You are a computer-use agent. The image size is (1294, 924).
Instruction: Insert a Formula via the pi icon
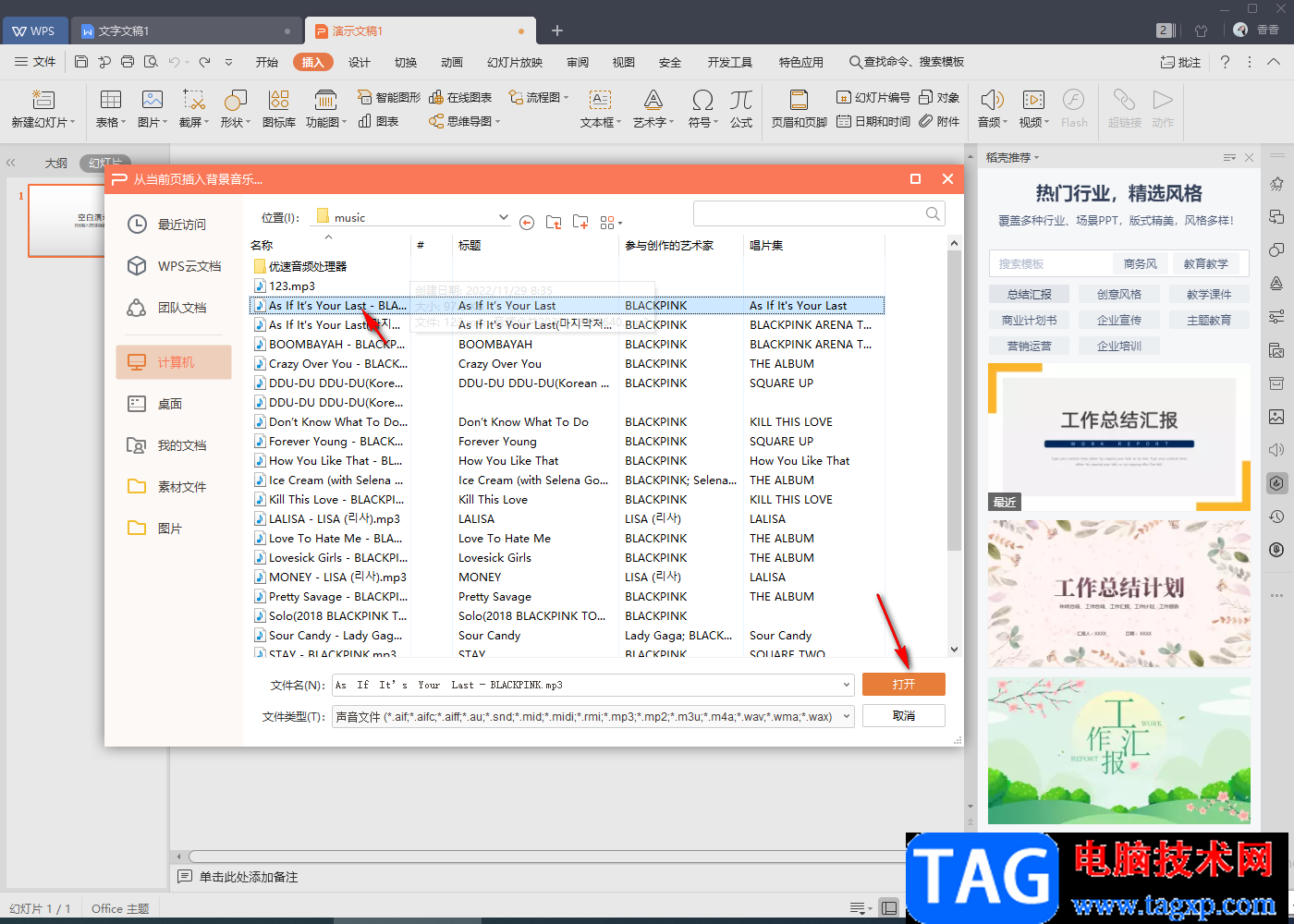(741, 100)
